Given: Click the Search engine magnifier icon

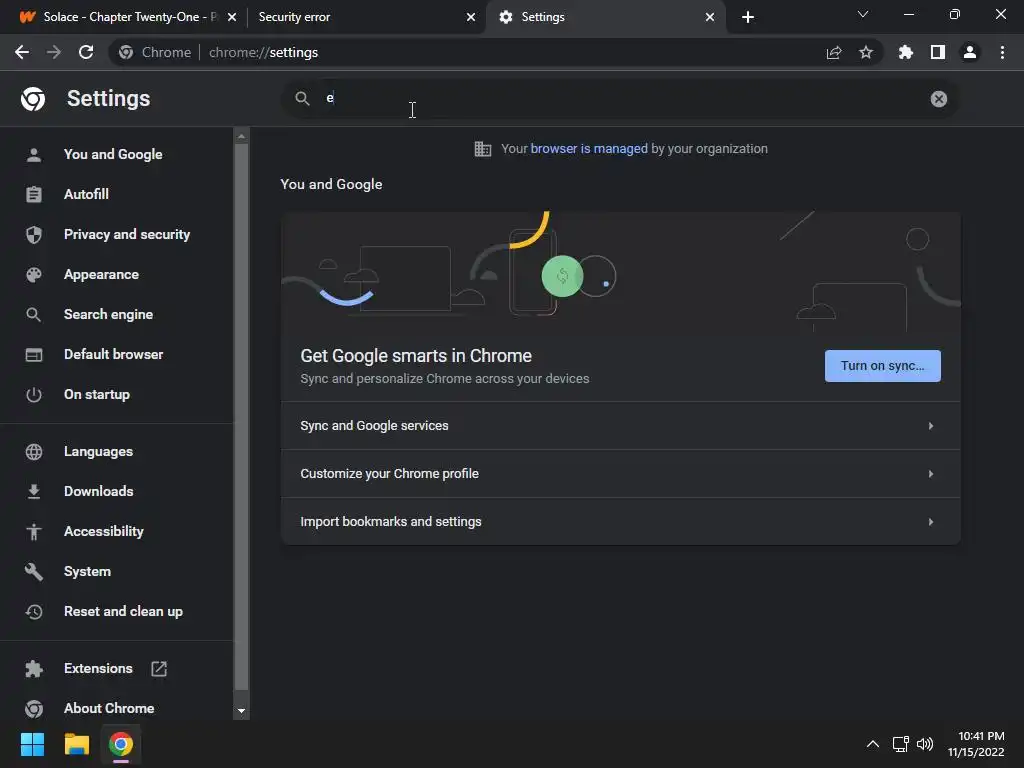Looking at the screenshot, I should point(34,315).
